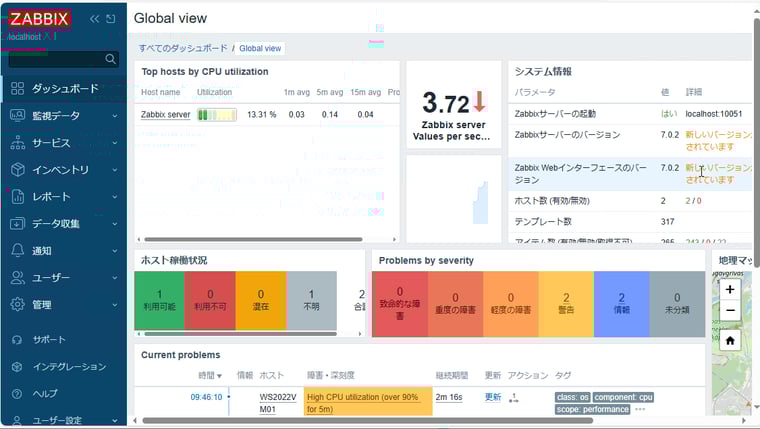Click the テンプレート数 317 value
The width and height of the screenshot is (760, 429).
[667, 222]
